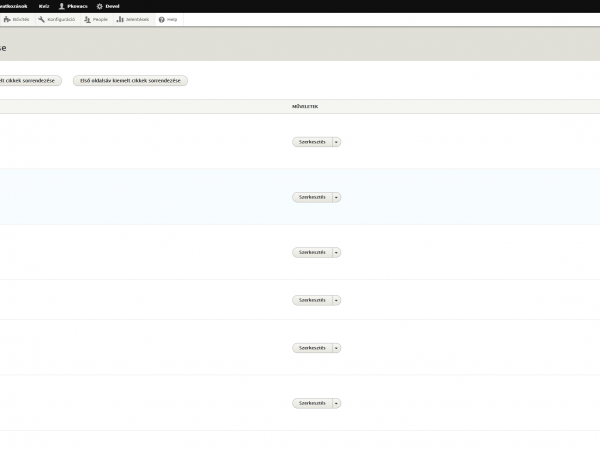Image resolution: width=600 pixels, height=450 pixels.
Task: Click Szerkesztés in the first table row
Action: pos(311,142)
